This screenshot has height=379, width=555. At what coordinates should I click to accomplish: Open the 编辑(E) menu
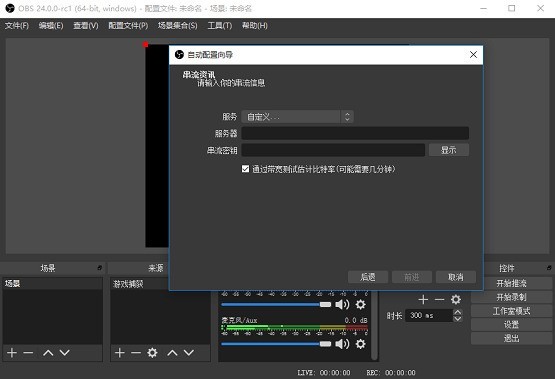[x=51, y=26]
